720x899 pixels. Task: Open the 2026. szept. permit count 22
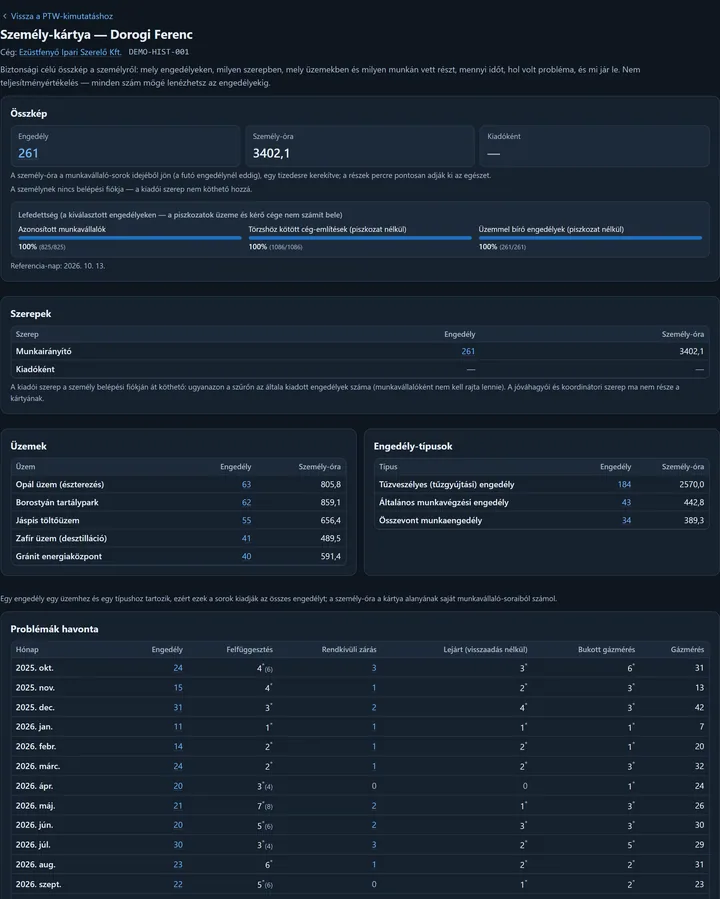[178, 884]
